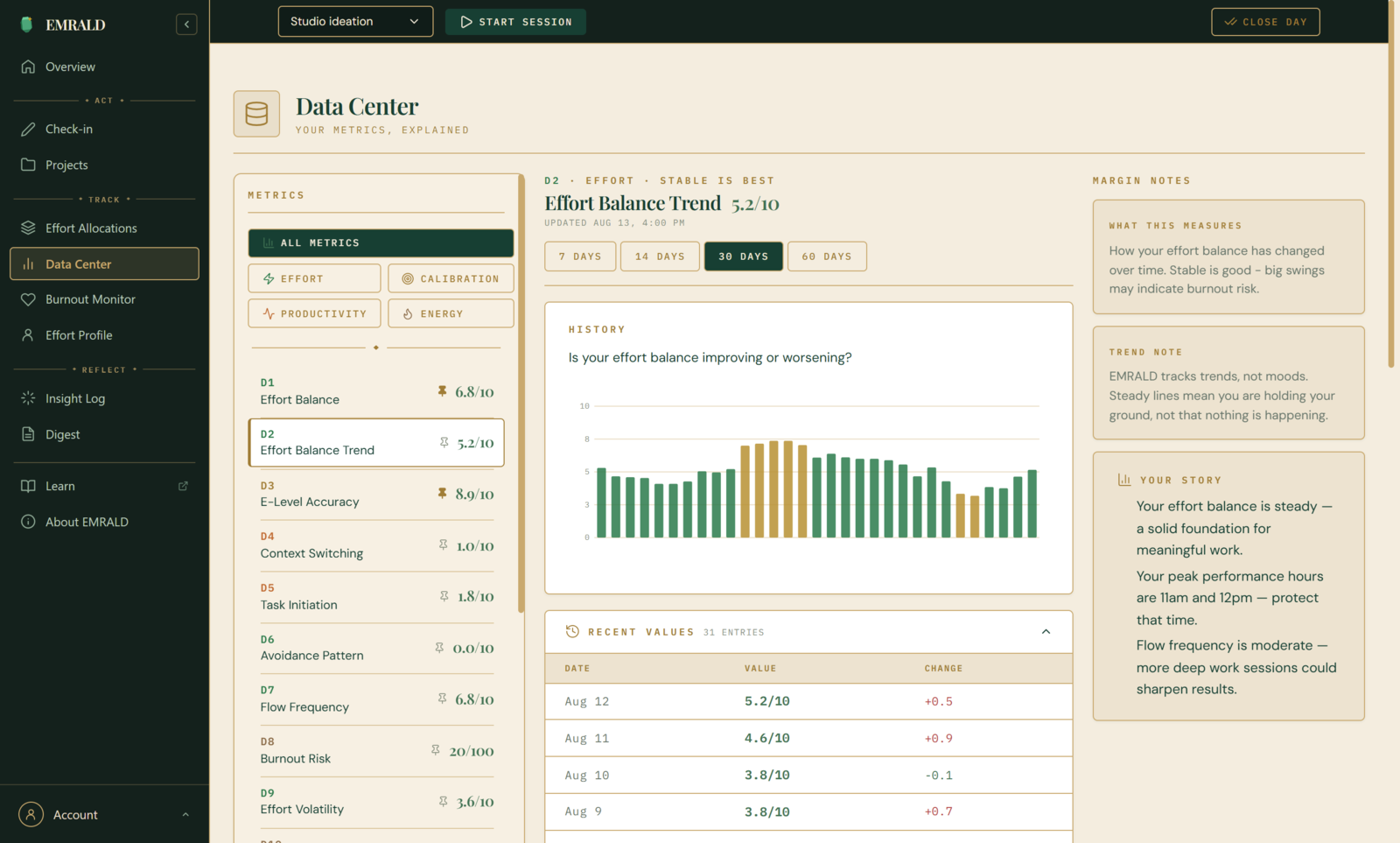This screenshot has width=1400, height=843.
Task: Open the Studio ideation dropdown
Action: point(355,22)
